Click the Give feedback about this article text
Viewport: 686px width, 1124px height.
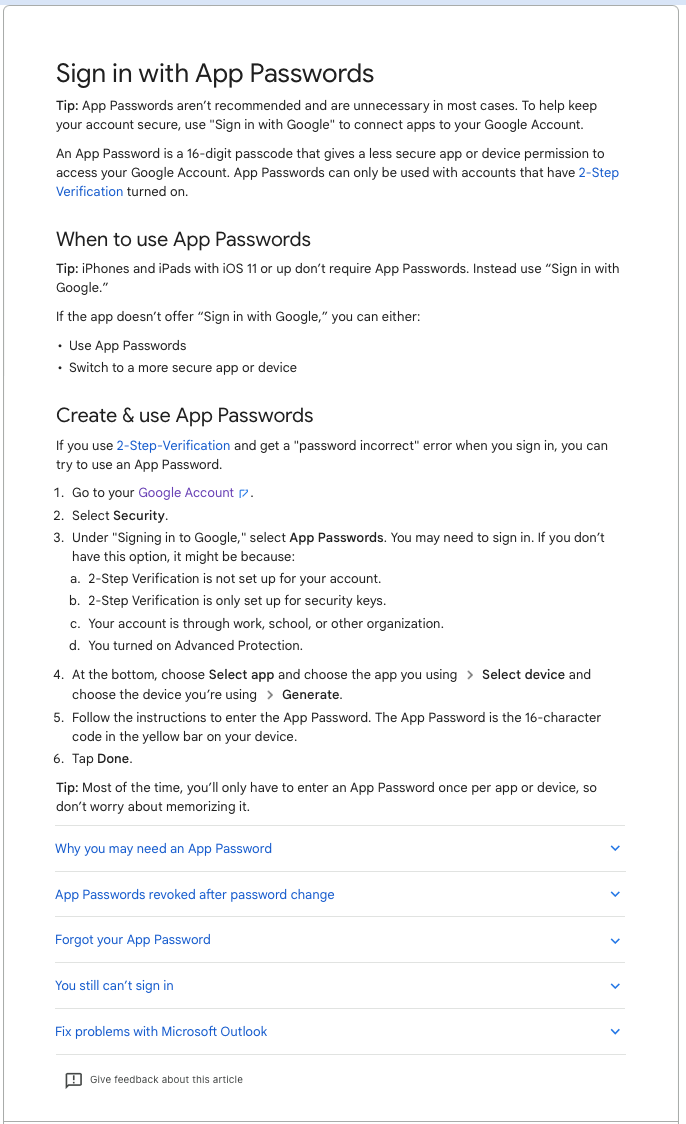pos(166,1080)
